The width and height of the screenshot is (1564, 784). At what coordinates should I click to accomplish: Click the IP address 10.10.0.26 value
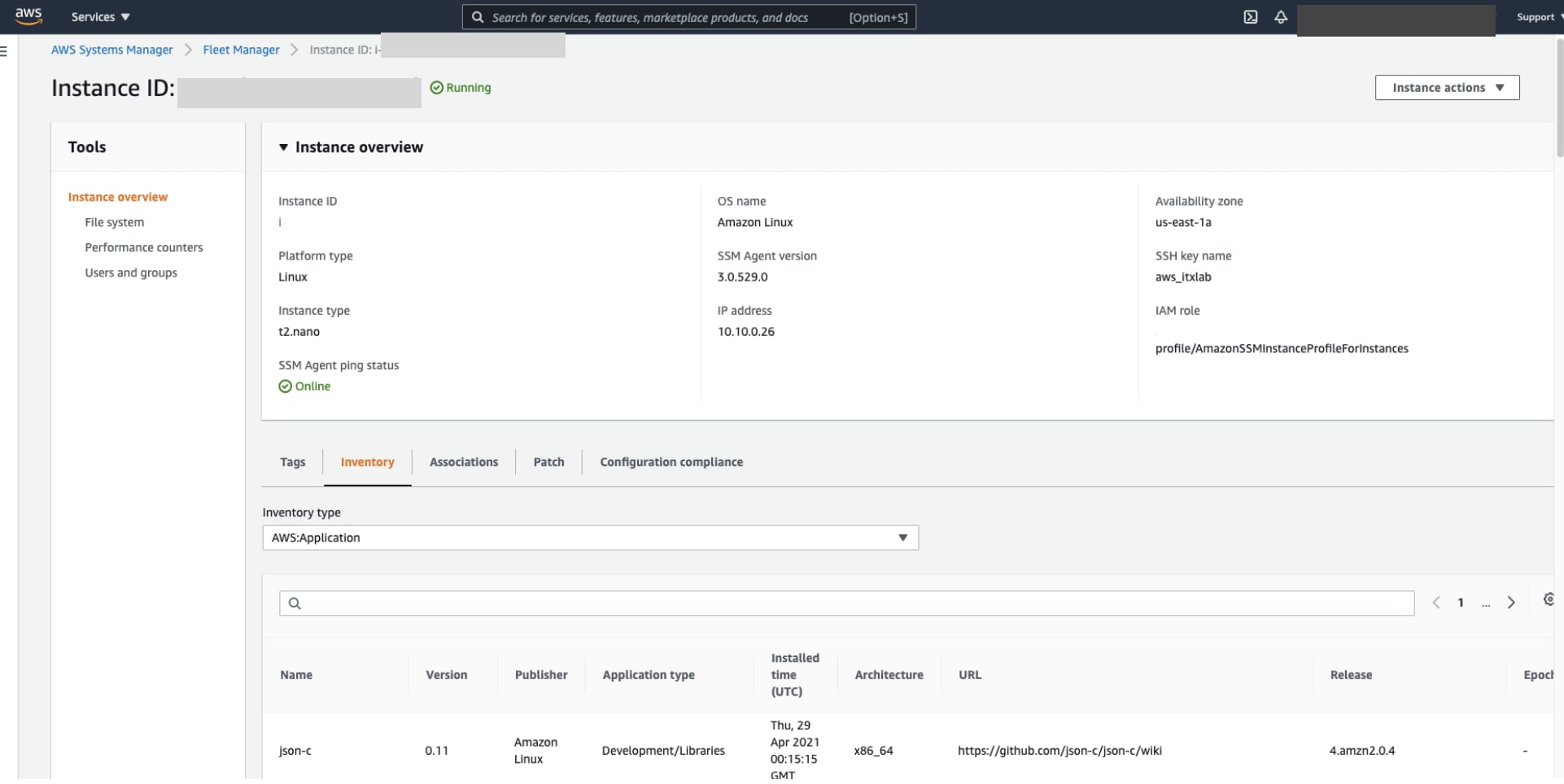point(746,332)
